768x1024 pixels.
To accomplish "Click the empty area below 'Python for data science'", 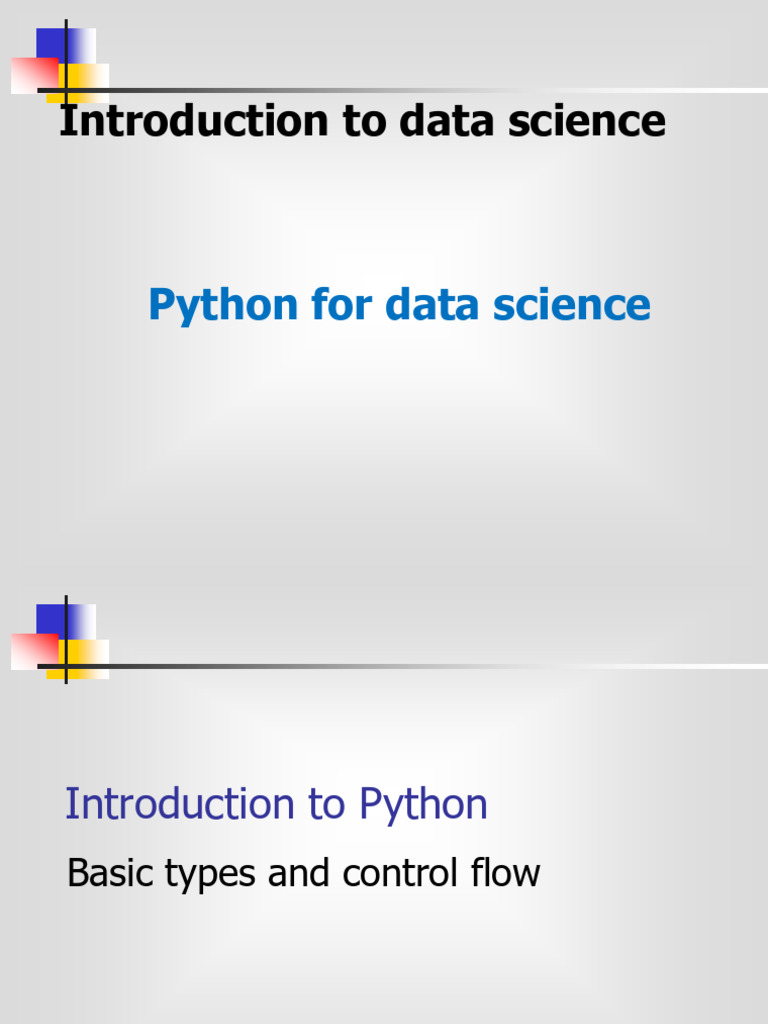I will tap(399, 430).
